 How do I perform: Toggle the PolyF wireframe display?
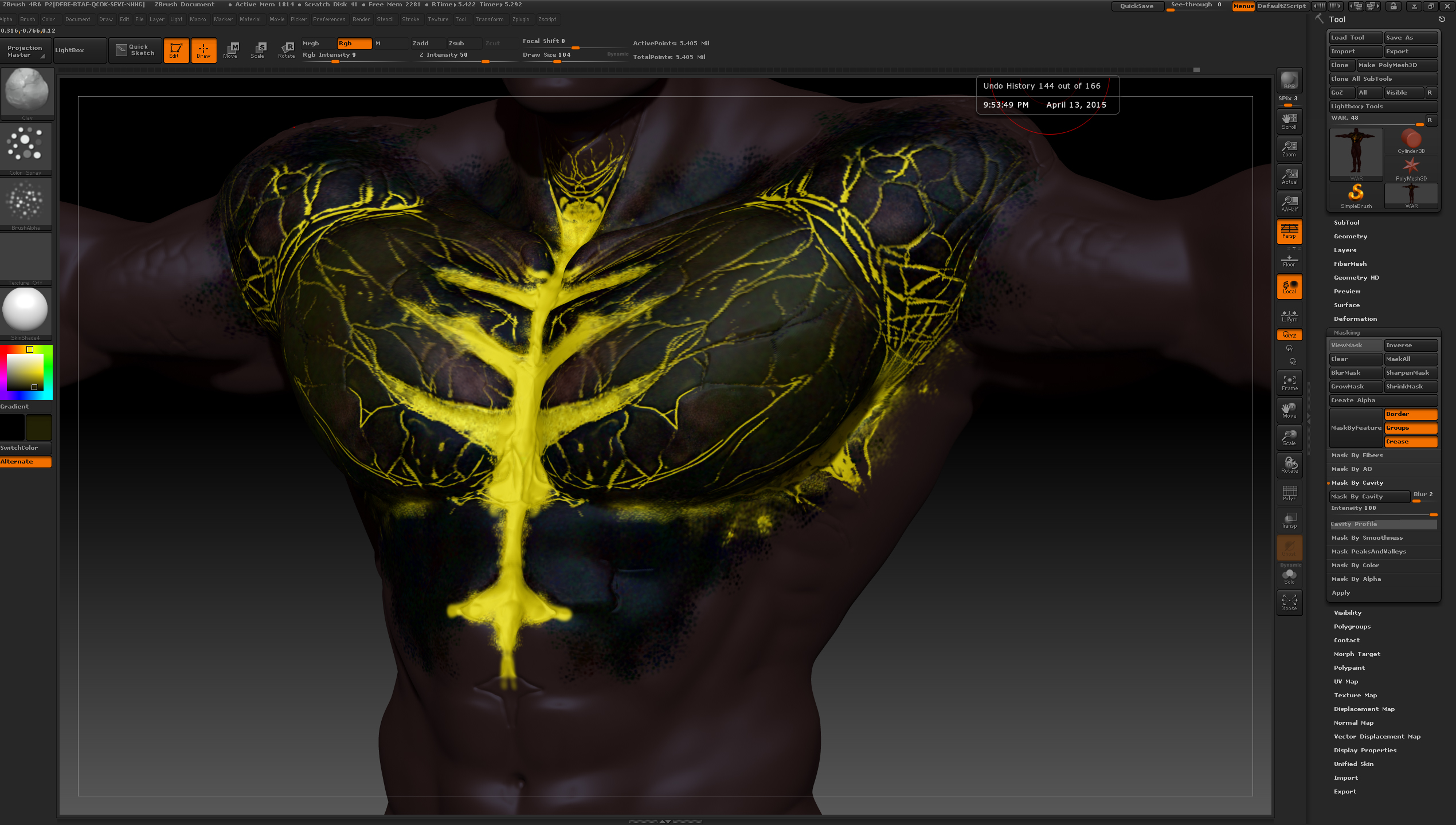click(1289, 492)
